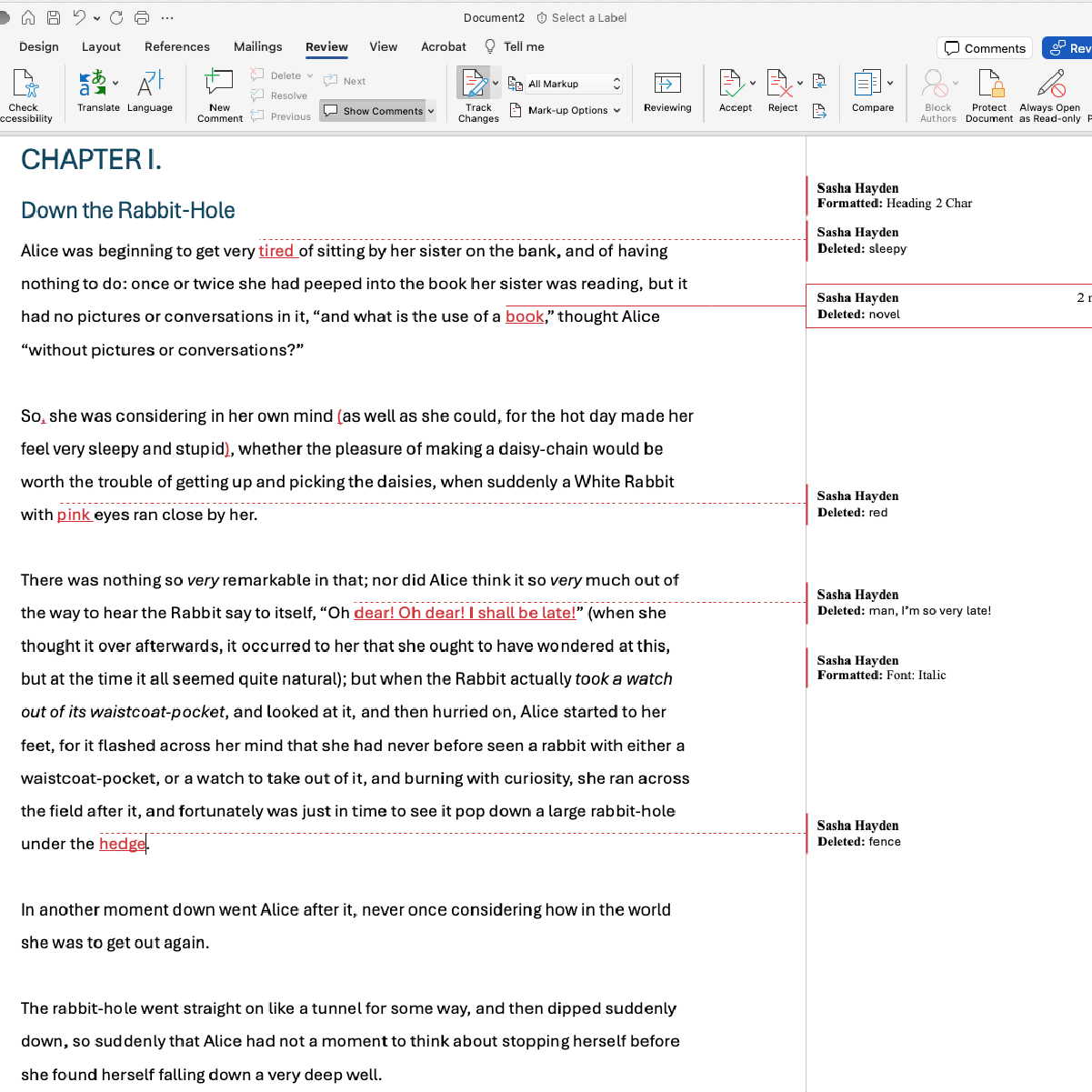
Task: Switch to the References tab
Action: tap(176, 46)
